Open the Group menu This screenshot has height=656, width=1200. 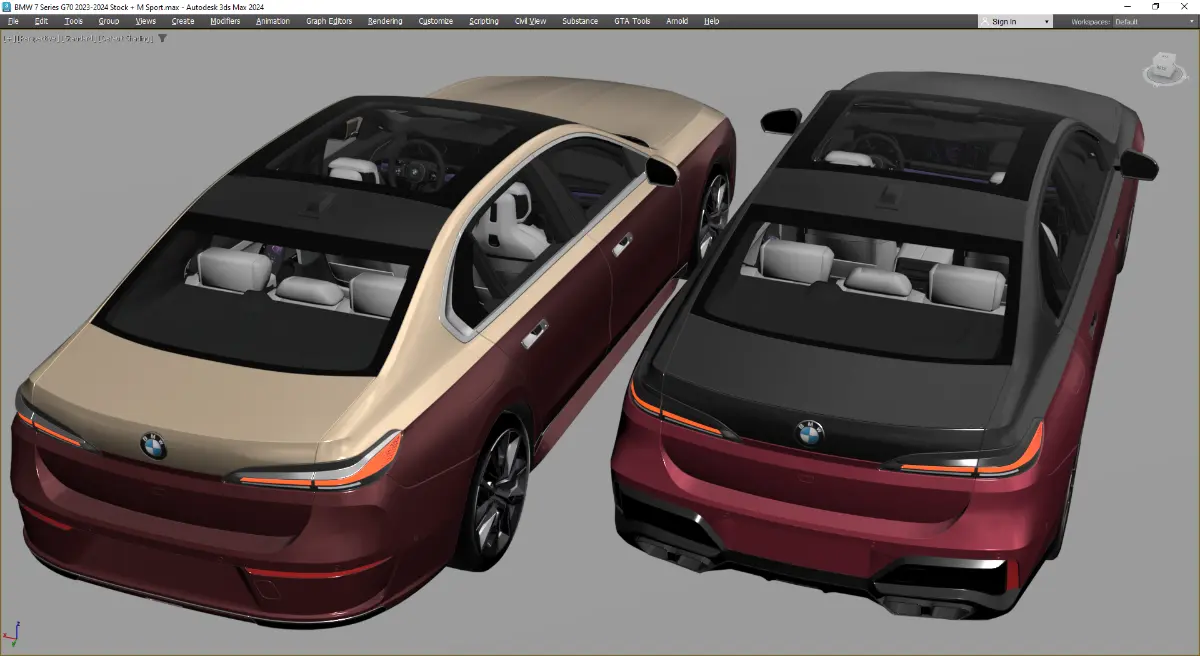[x=108, y=21]
